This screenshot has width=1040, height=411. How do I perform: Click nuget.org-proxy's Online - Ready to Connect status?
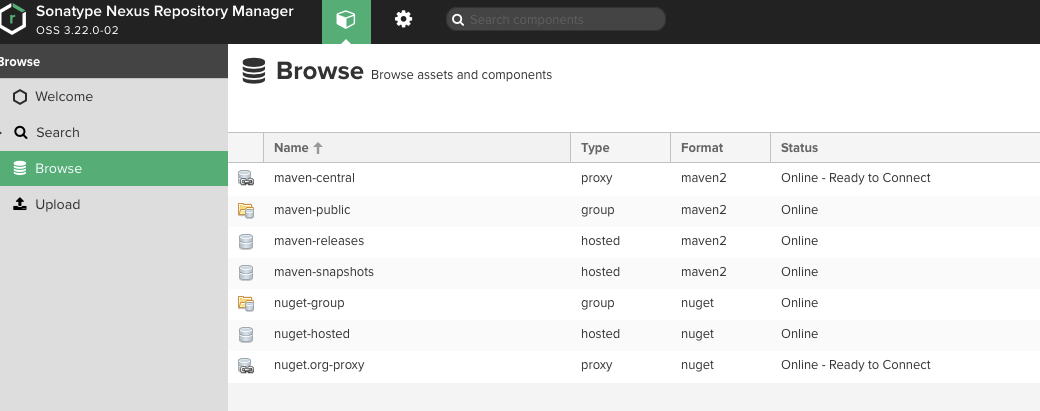[x=856, y=365]
